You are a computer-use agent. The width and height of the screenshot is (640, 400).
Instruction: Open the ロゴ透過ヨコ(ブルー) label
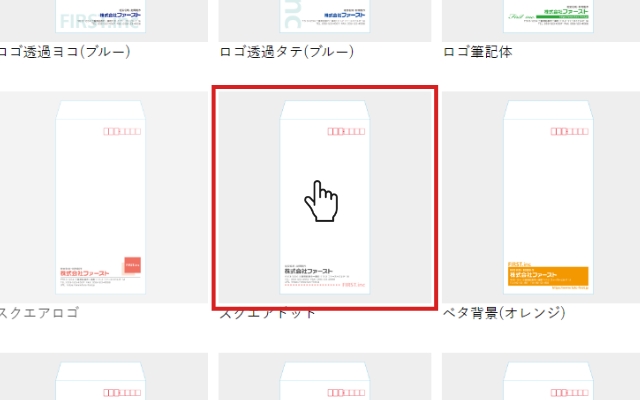coord(65,52)
